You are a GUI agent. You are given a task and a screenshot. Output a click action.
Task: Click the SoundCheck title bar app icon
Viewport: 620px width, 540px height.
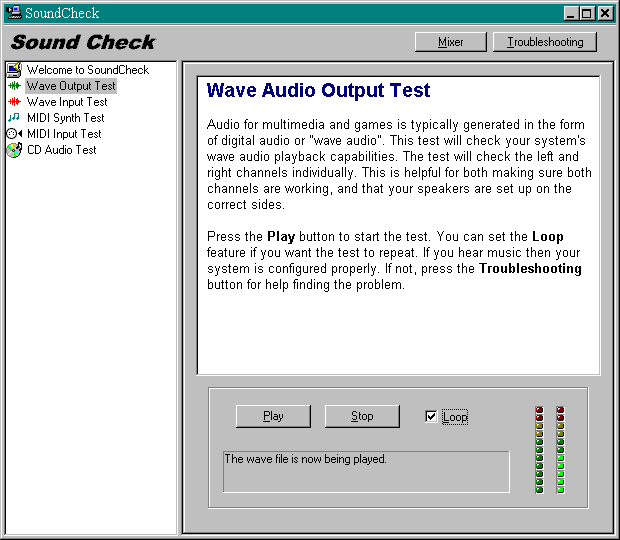point(14,12)
